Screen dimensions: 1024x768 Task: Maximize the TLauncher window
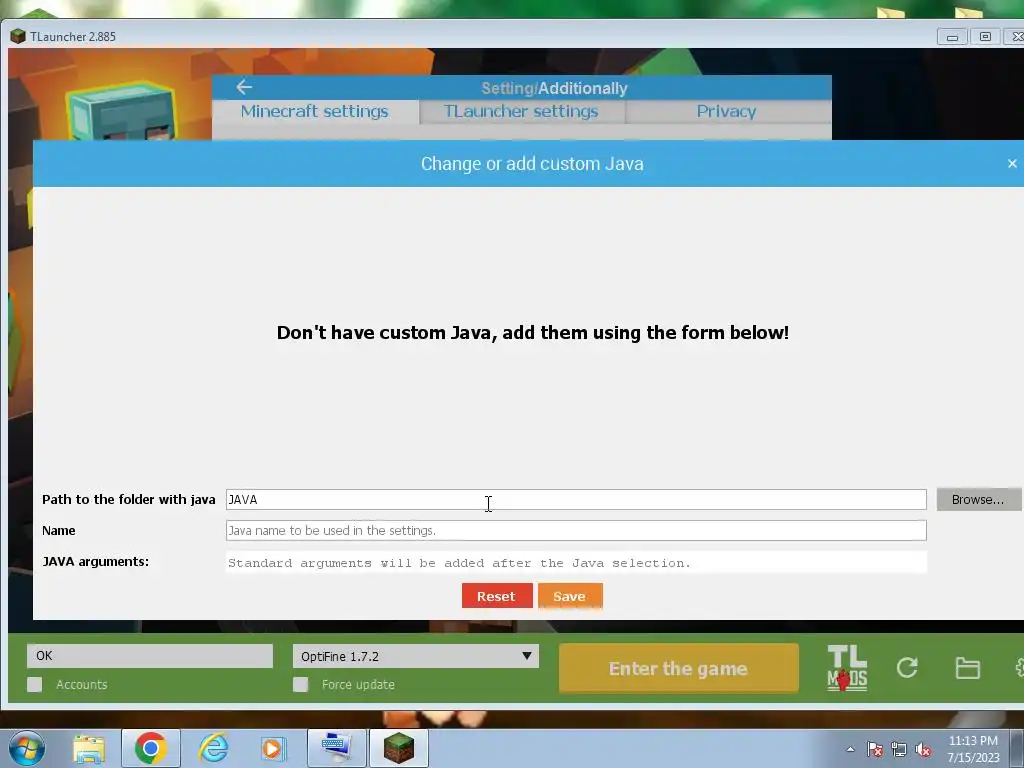(x=985, y=37)
